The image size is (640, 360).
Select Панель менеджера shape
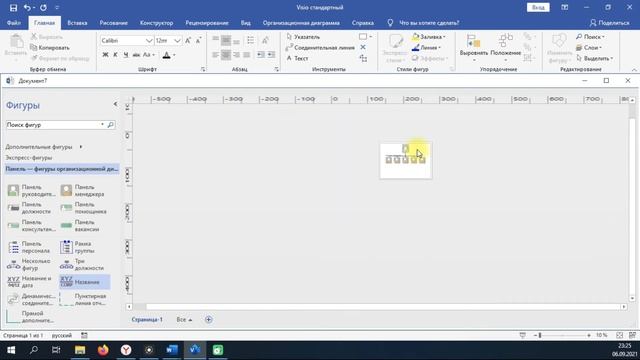[x=83, y=191]
